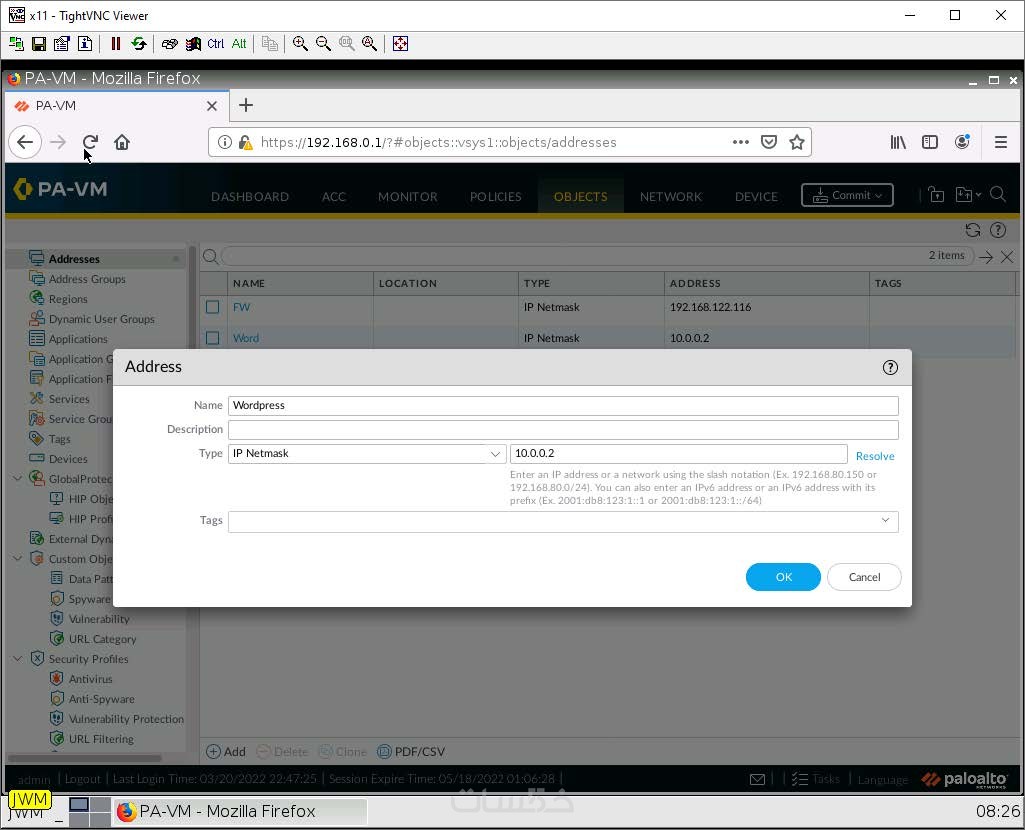Close the PA-VM browser tab
The width and height of the screenshot is (1025, 830).
212,106
